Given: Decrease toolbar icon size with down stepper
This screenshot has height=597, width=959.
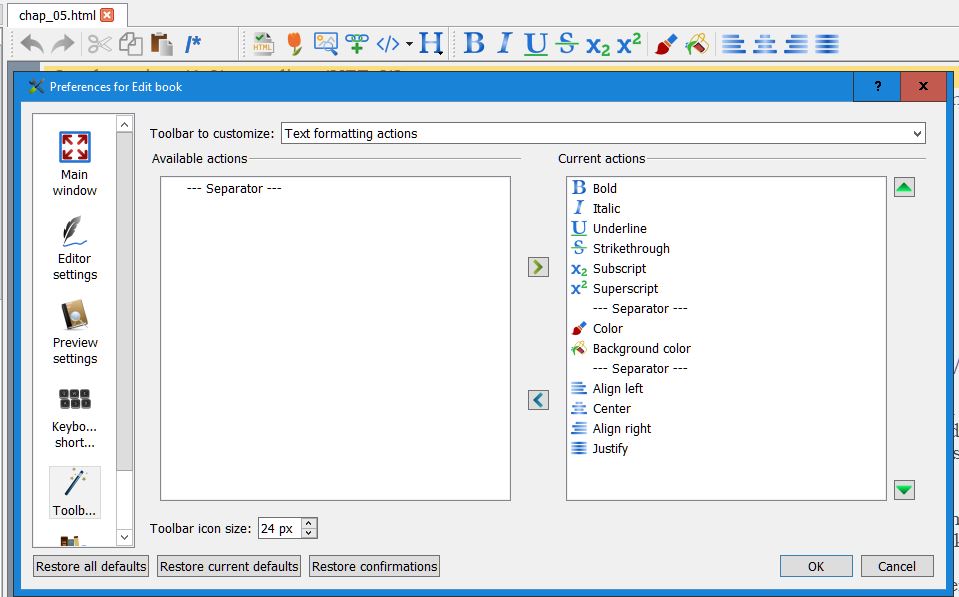Looking at the screenshot, I should click(x=309, y=533).
